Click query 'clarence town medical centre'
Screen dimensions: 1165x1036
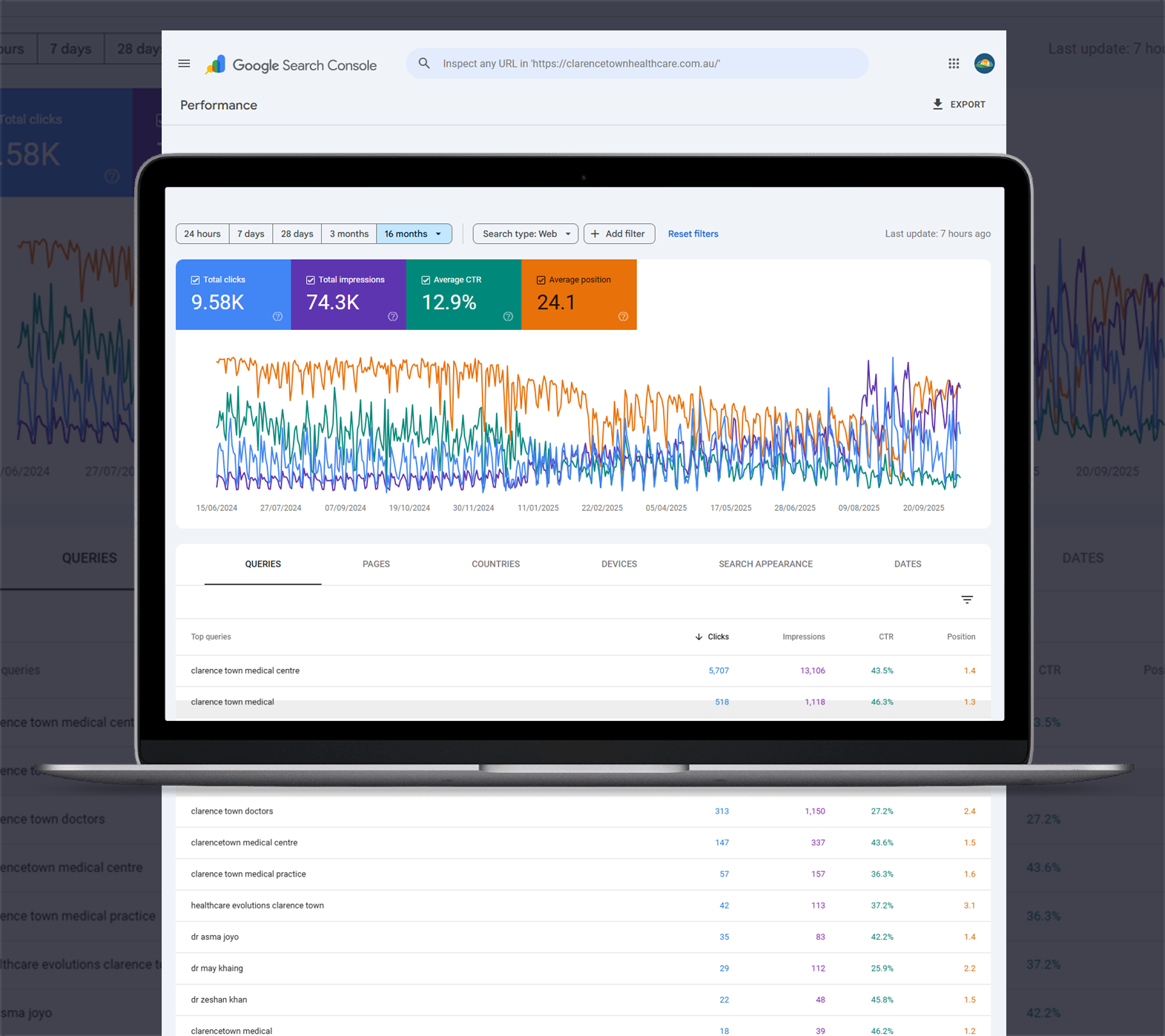(245, 670)
